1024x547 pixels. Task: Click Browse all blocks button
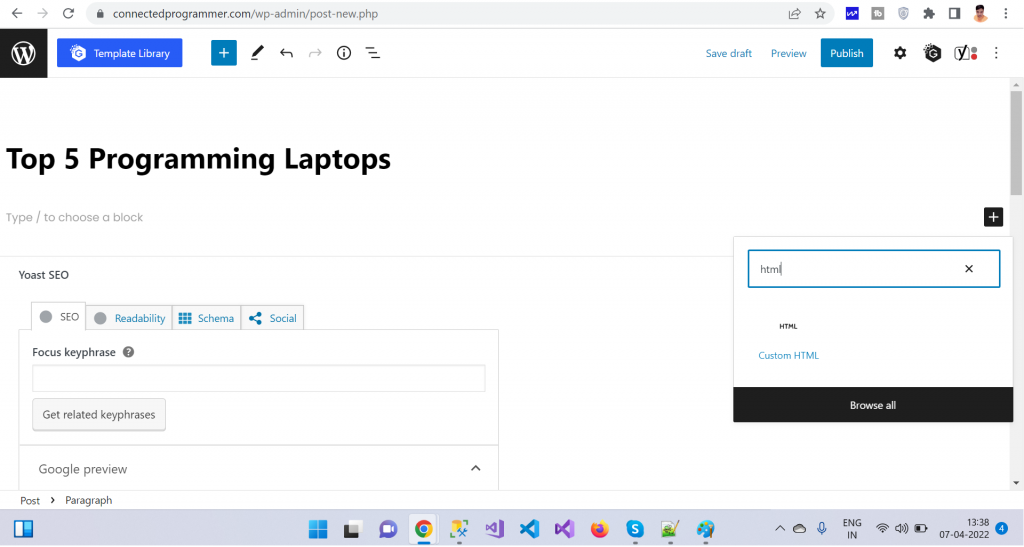coord(873,405)
